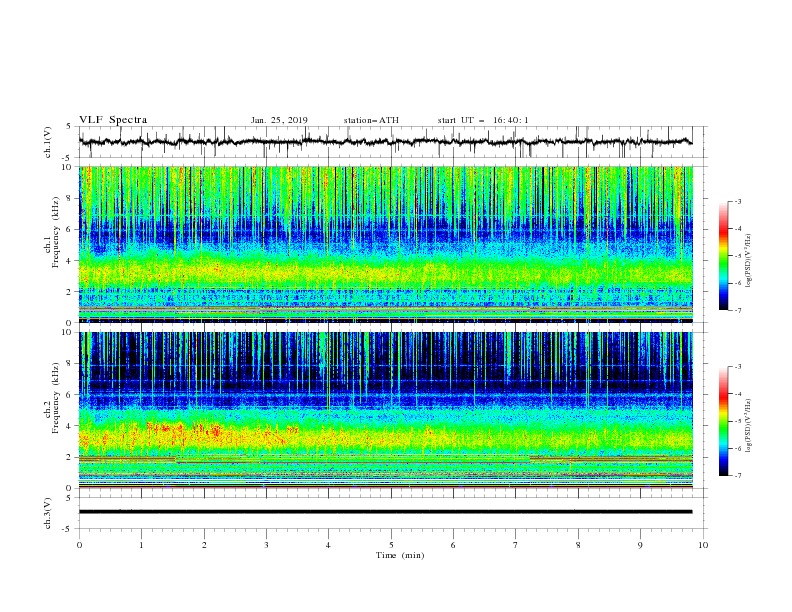Screen dimensions: 792x612
Task: Click the '2' frequency tick on ch.2 spectrogram
Action: pyautogui.click(x=70, y=457)
